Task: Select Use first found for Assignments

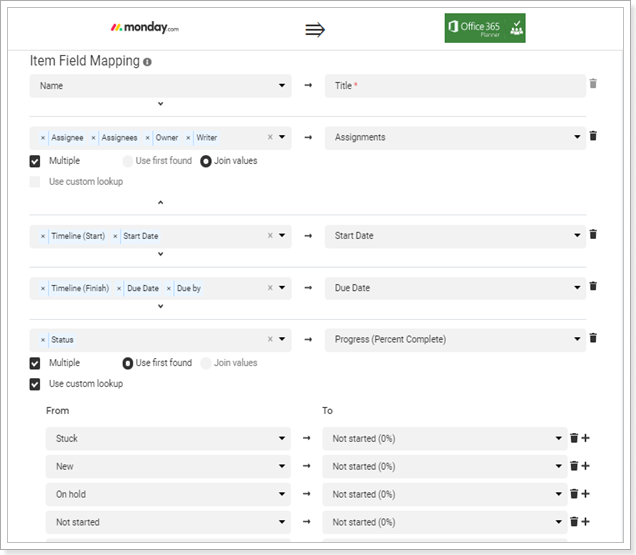Action: 127,161
